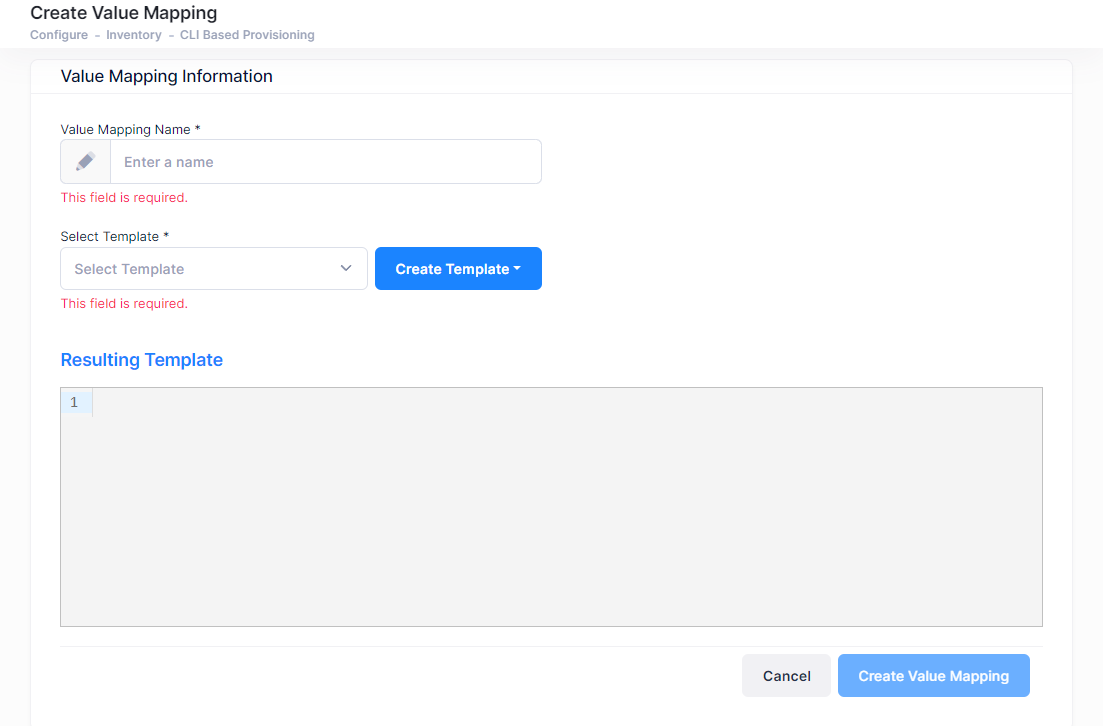Click the chevron arrow in Select Template
Viewport: 1103px width, 726px height.
[x=346, y=269]
